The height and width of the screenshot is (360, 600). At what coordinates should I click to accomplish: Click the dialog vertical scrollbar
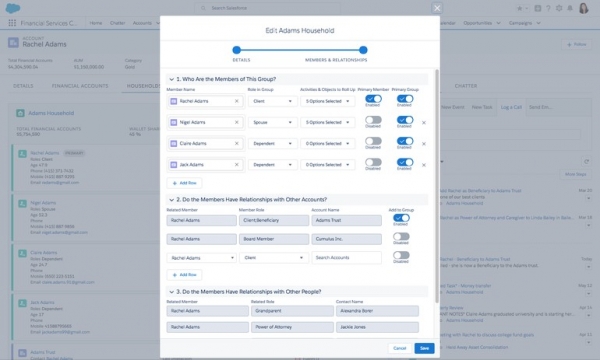pyautogui.click(x=437, y=186)
